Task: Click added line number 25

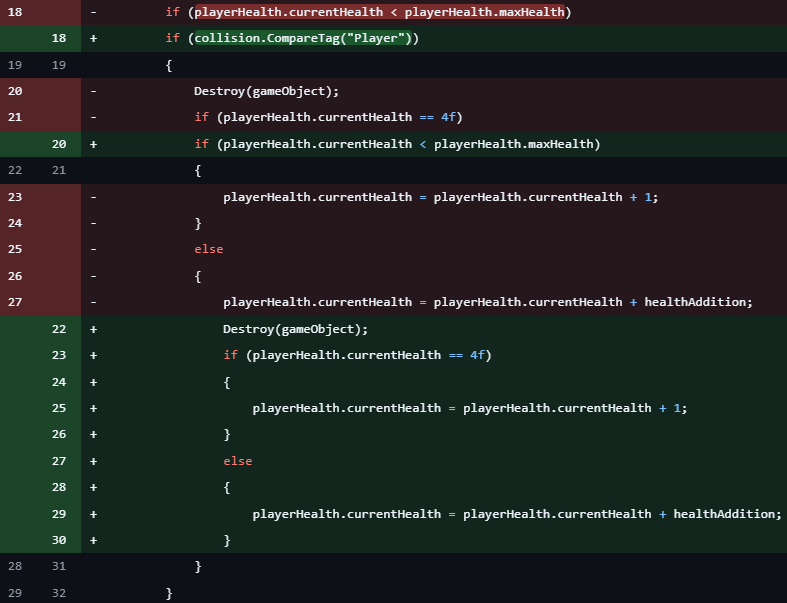Action: pyautogui.click(x=59, y=408)
